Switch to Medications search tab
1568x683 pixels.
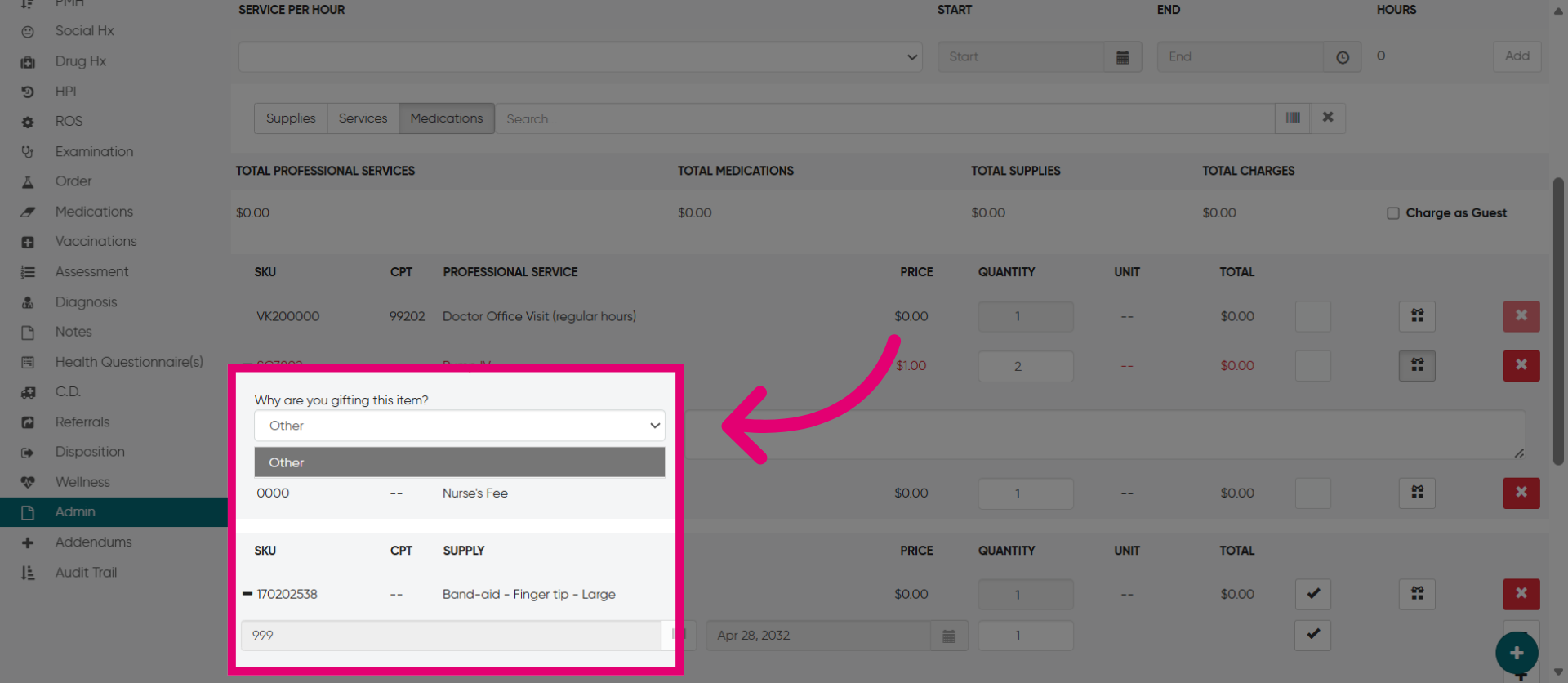pyautogui.click(x=447, y=118)
